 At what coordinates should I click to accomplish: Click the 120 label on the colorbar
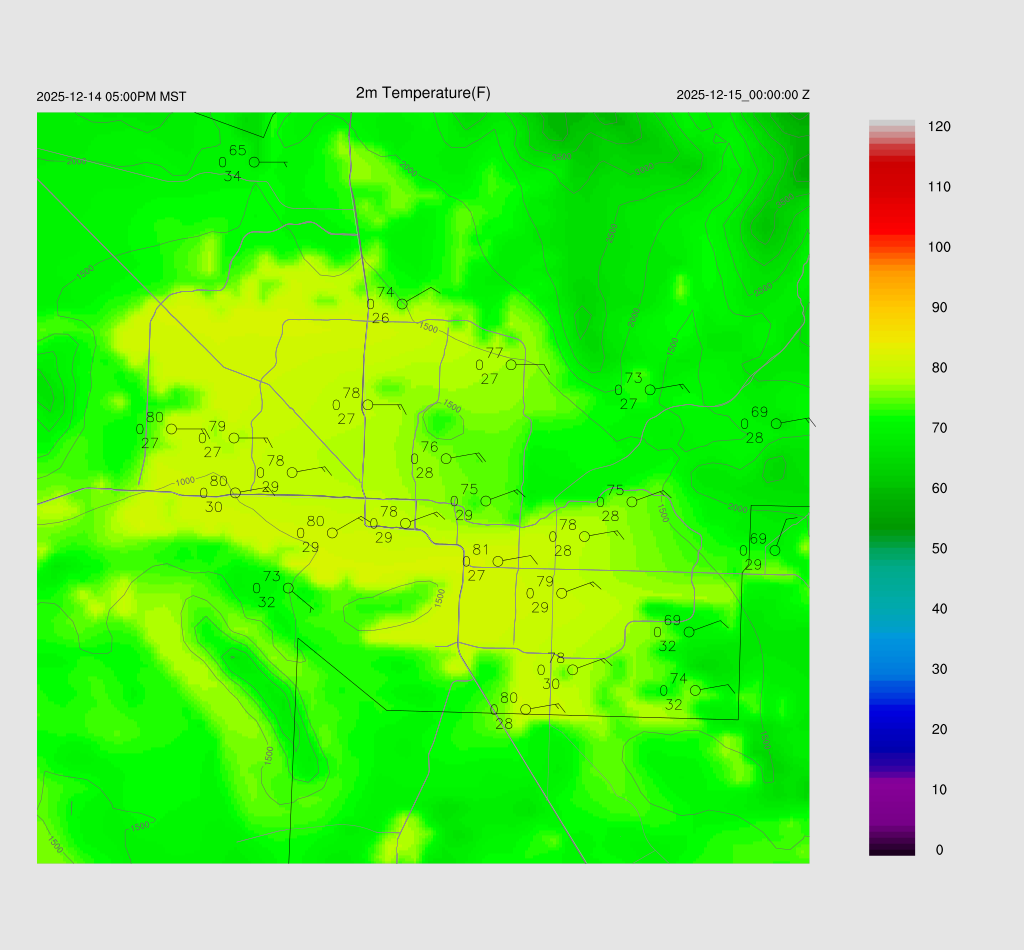coord(939,127)
